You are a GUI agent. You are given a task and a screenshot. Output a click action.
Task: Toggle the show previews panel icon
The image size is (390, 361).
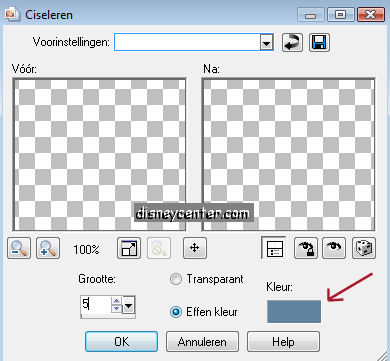pos(274,248)
